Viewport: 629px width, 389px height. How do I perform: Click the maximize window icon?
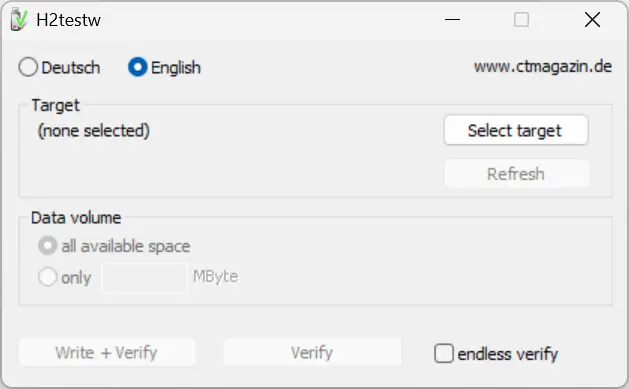[x=521, y=19]
